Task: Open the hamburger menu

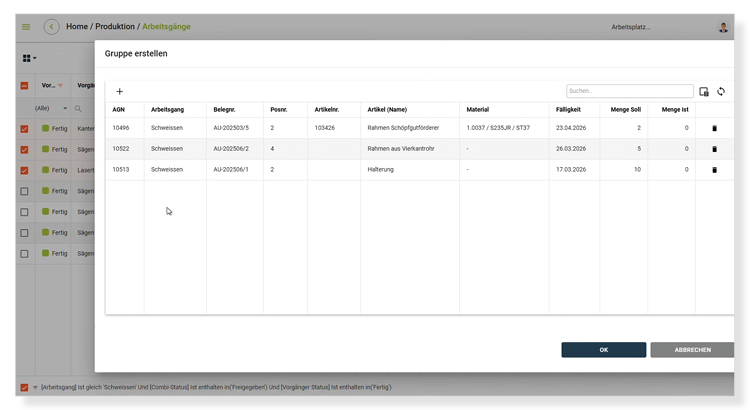Action: 26,27
